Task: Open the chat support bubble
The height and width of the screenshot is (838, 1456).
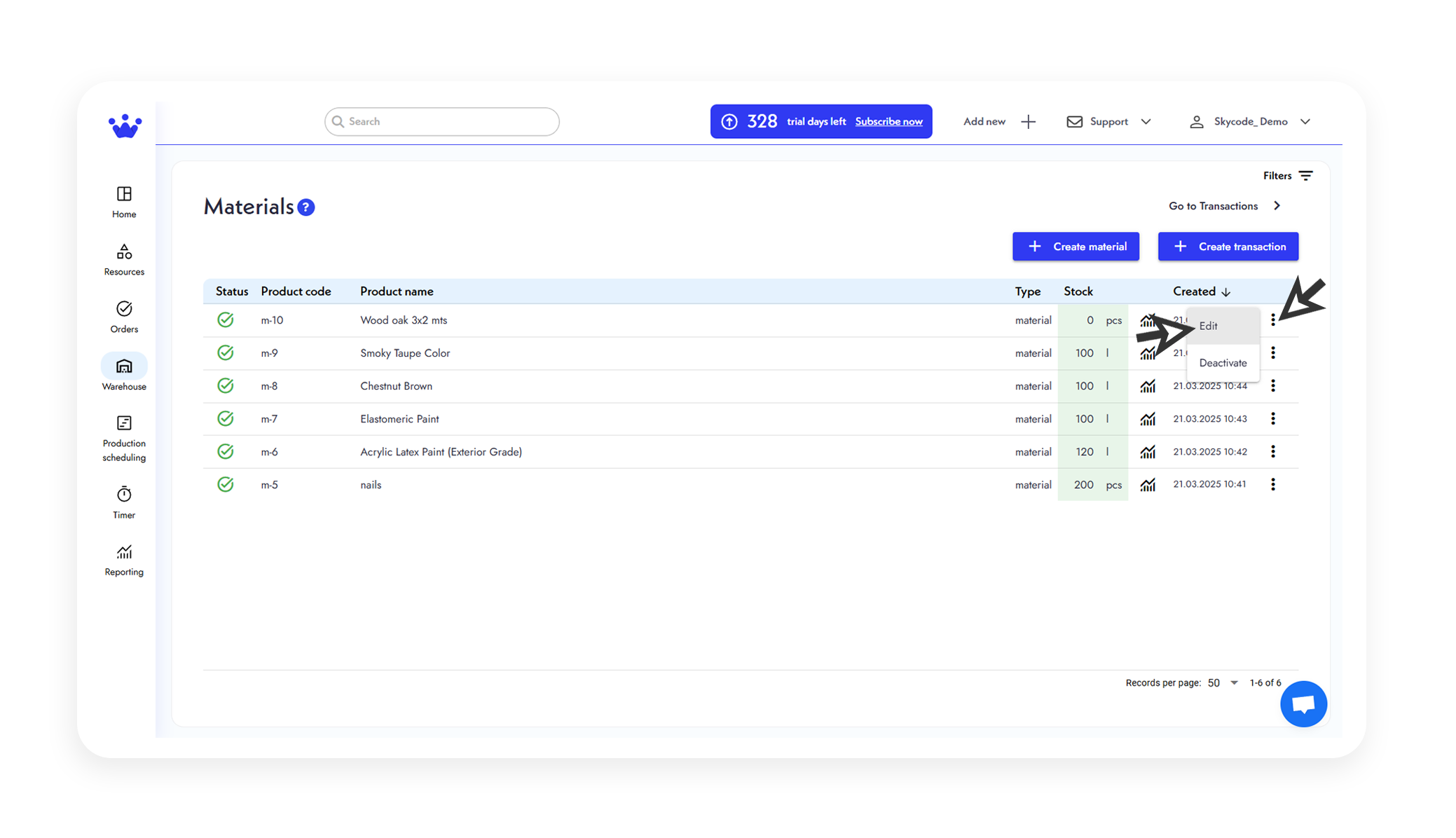Action: click(x=1304, y=703)
